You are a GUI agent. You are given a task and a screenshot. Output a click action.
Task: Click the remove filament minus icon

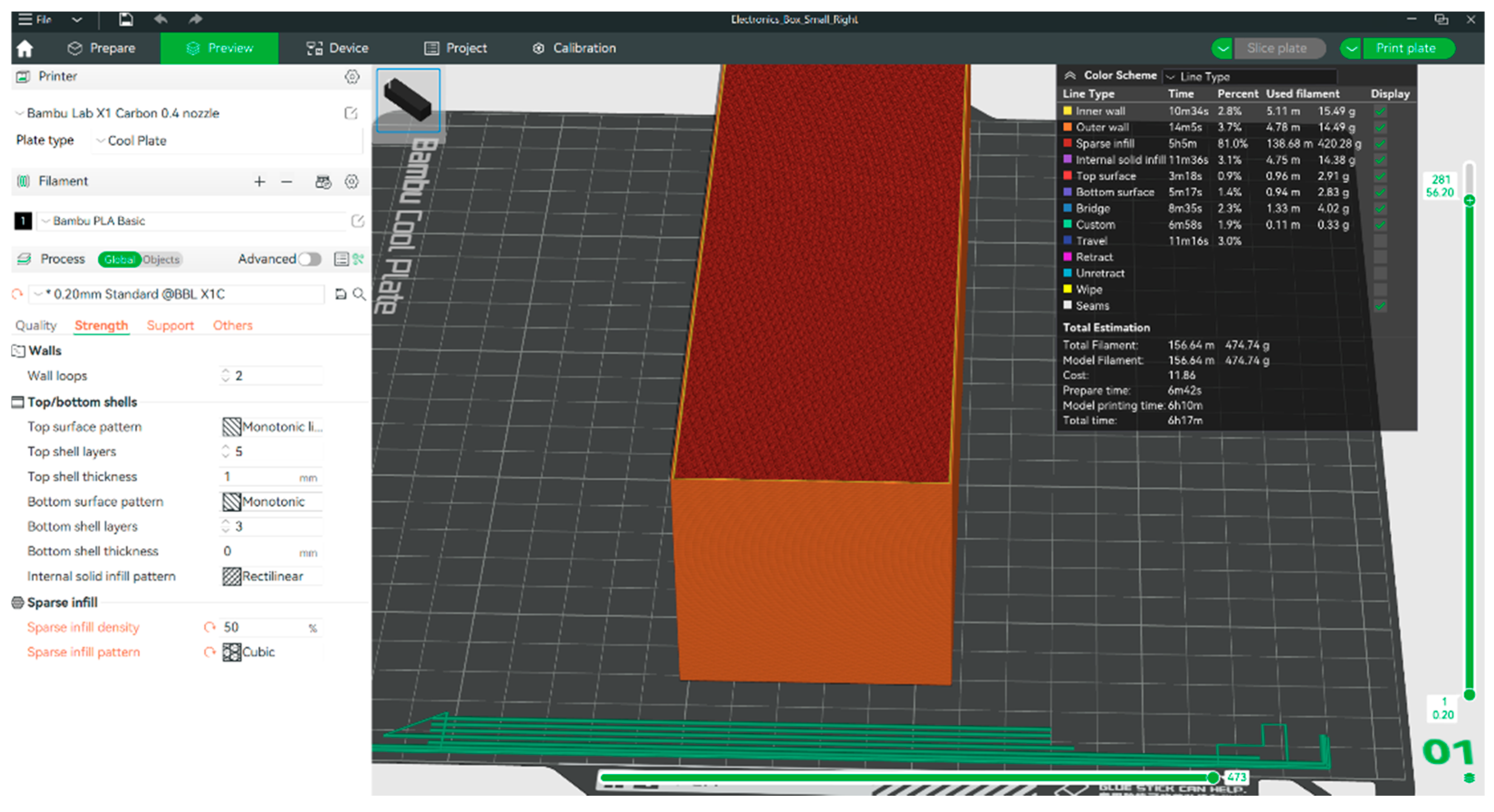coord(287,182)
